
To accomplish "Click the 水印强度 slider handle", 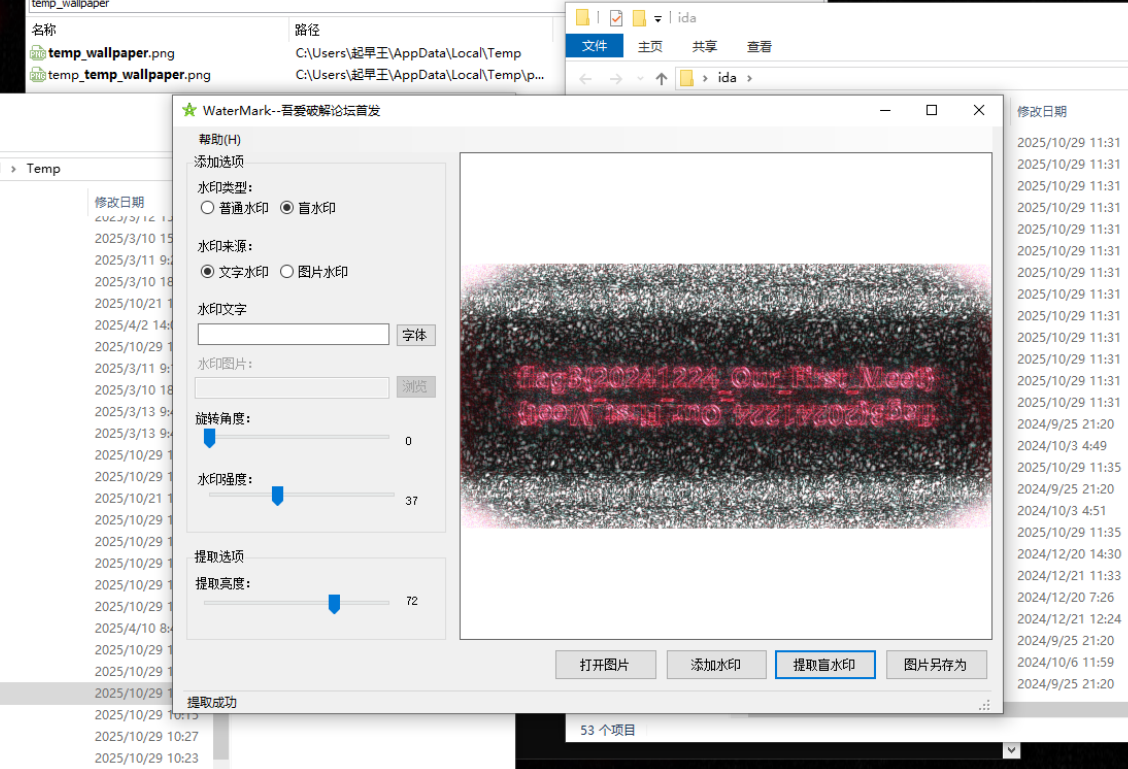I will coord(277,495).
